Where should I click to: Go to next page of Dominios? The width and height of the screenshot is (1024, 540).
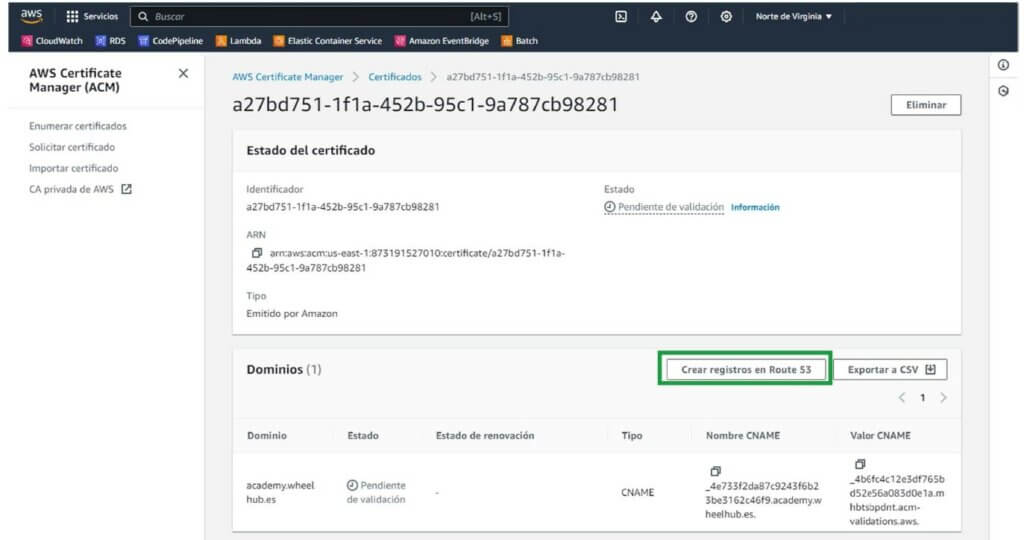943,398
